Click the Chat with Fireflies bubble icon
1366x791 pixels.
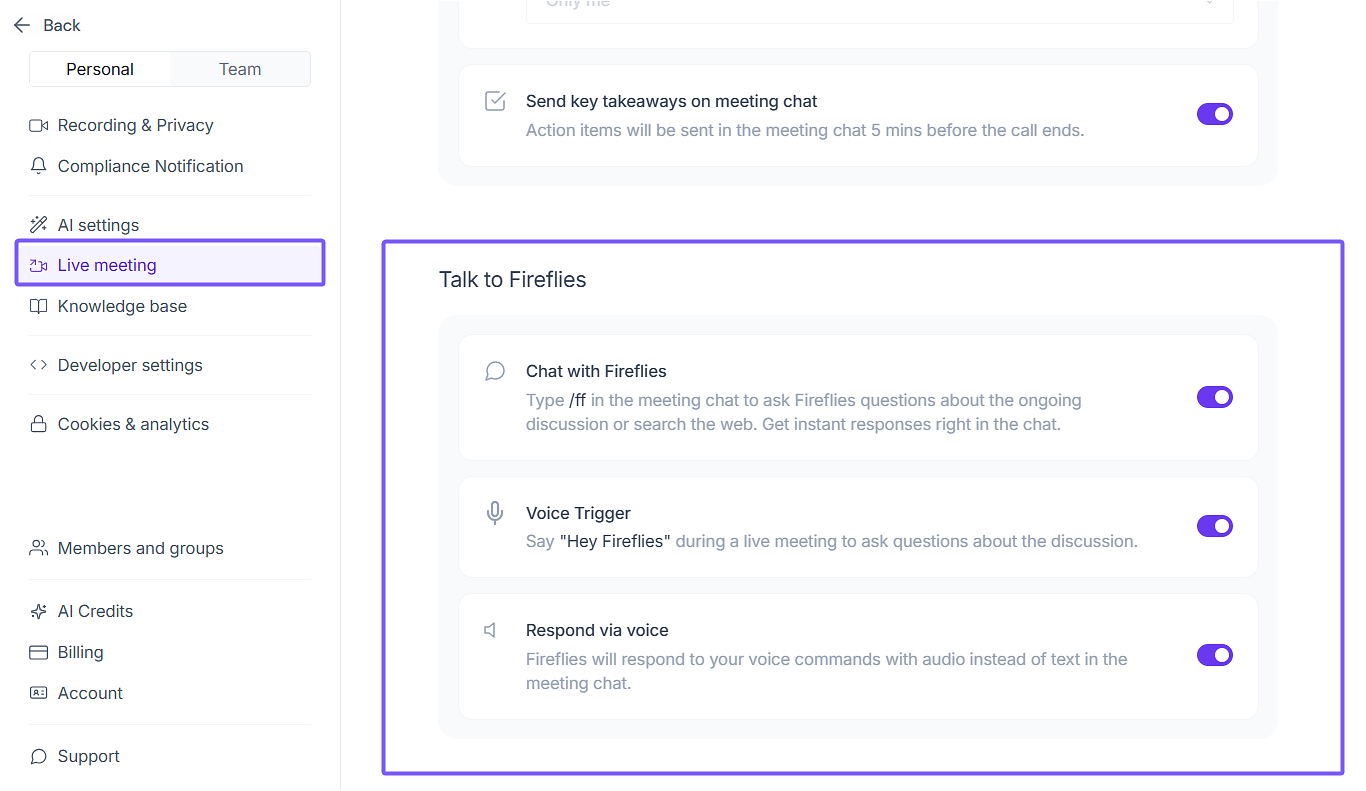495,372
